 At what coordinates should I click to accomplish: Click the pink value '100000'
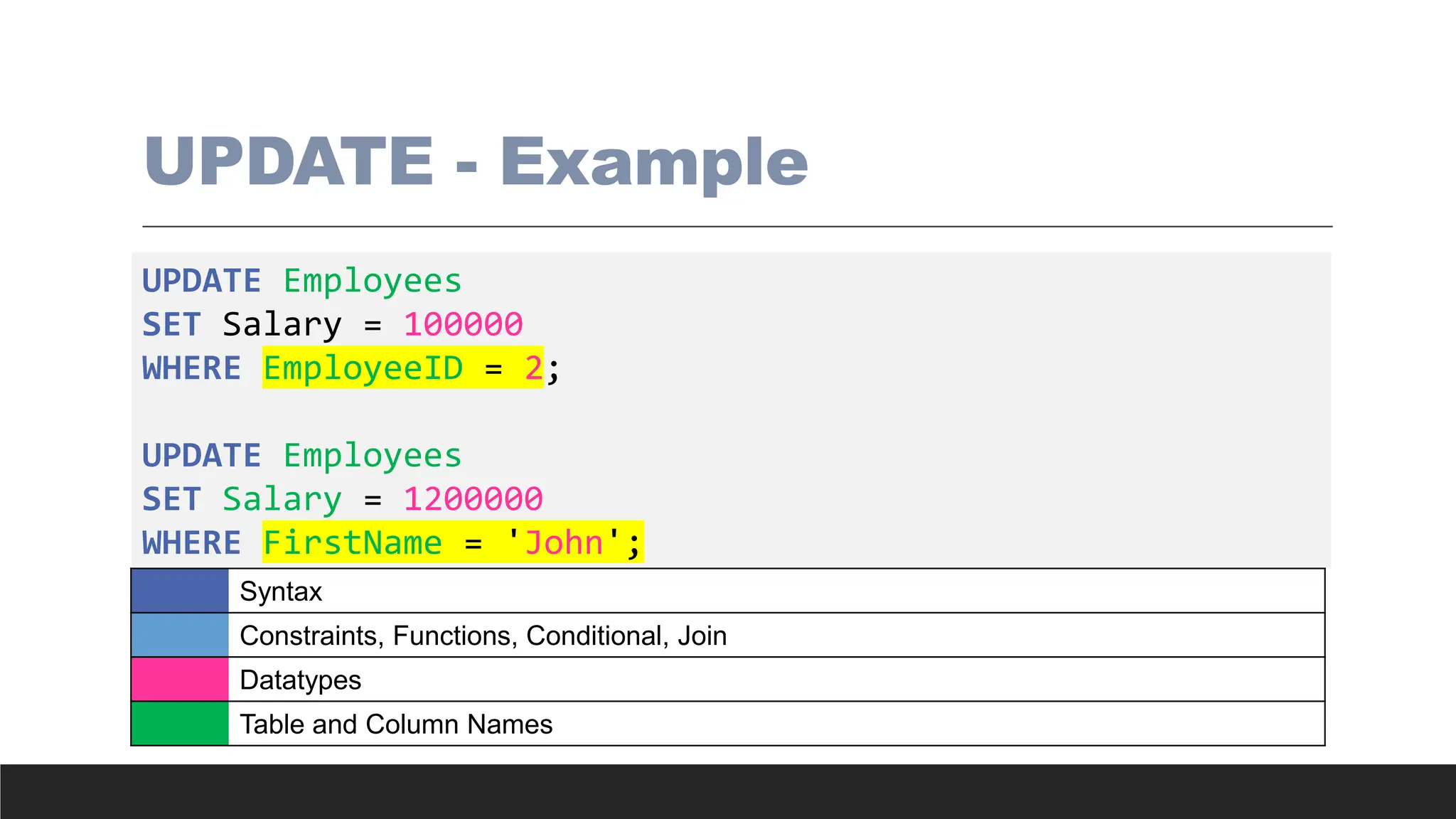click(464, 324)
